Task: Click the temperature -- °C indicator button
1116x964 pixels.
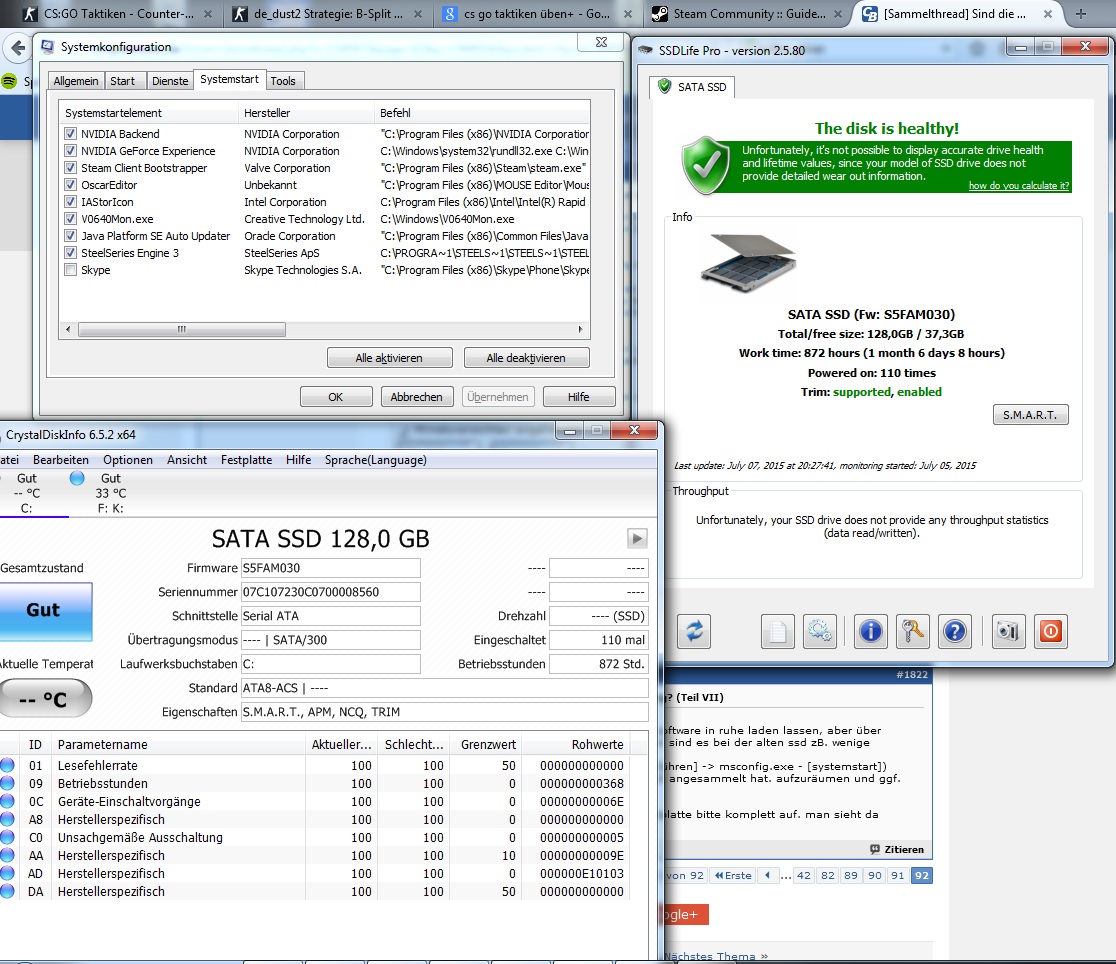Action: (44, 698)
